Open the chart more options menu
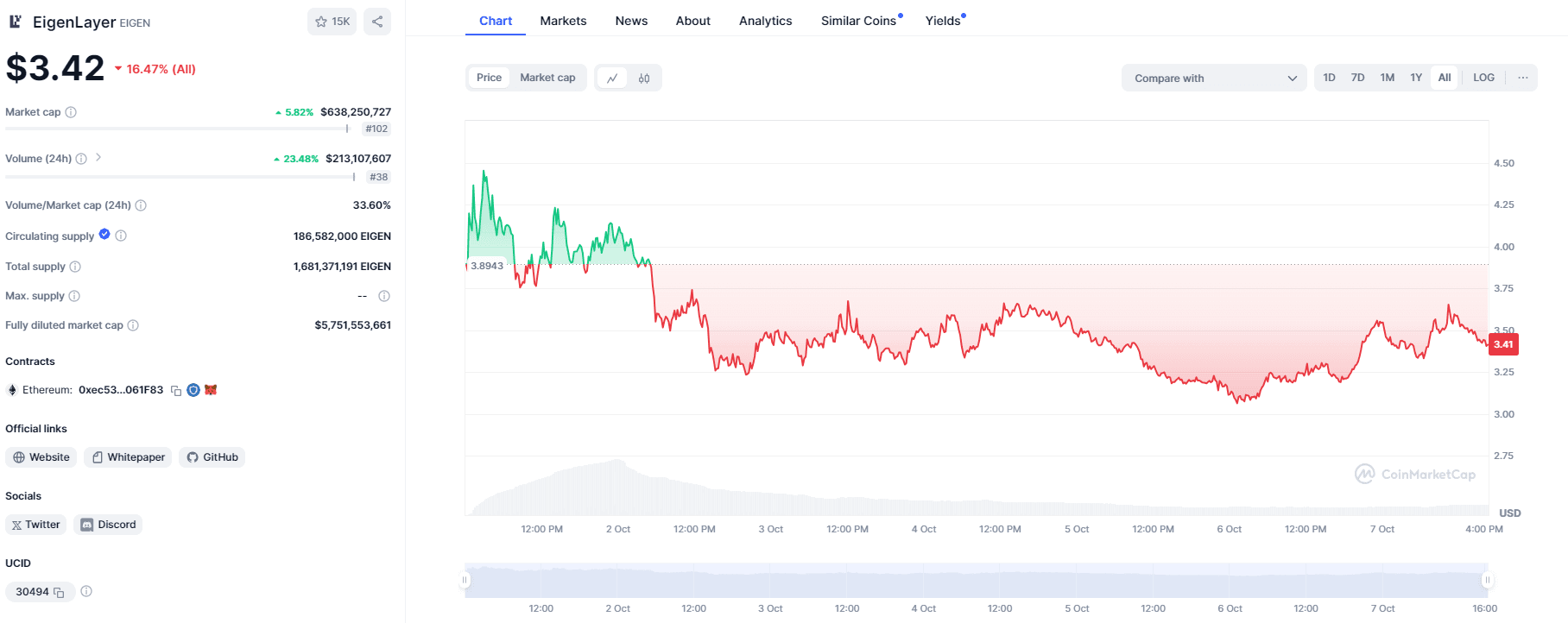 pyautogui.click(x=1523, y=78)
